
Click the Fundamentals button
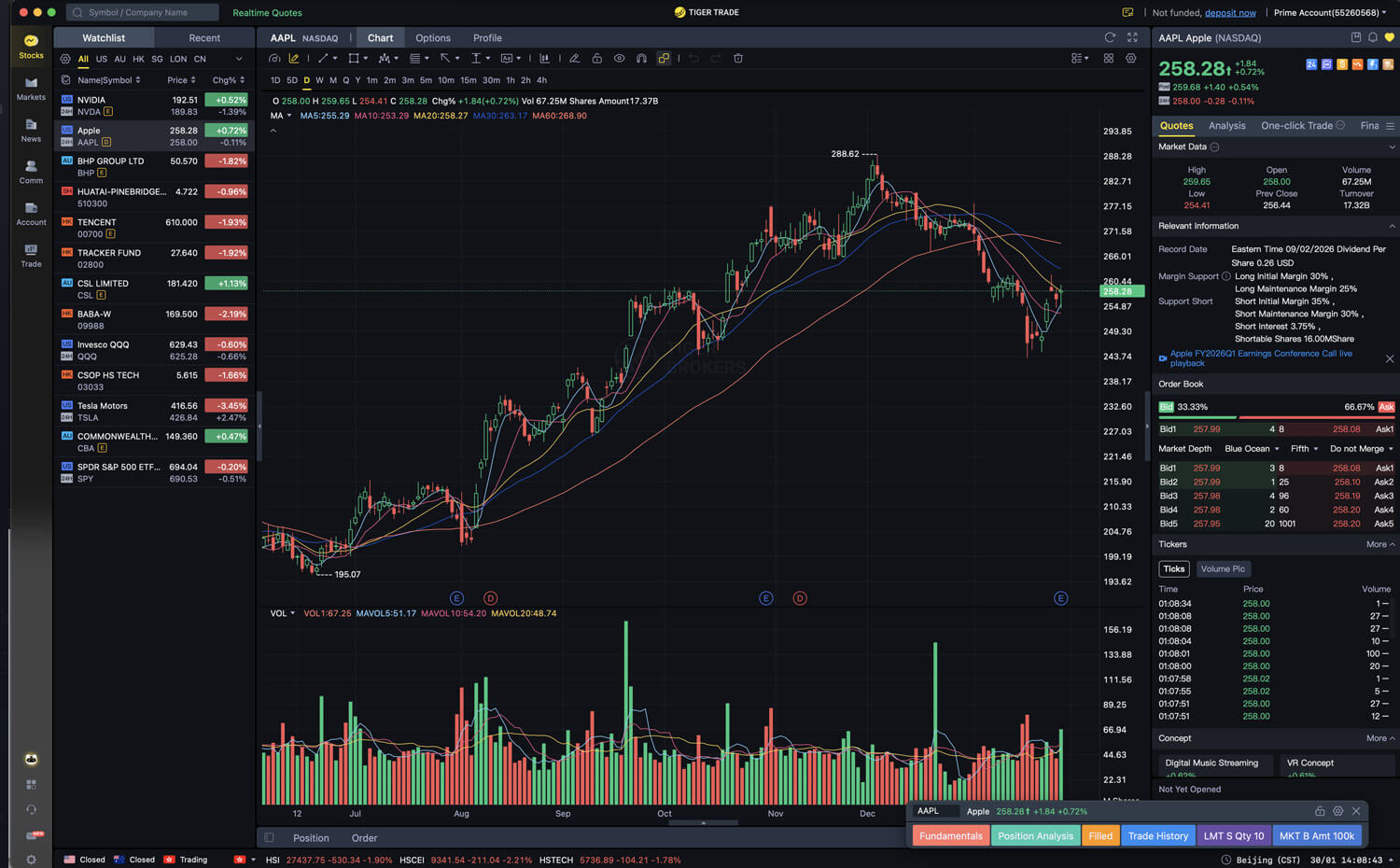(x=950, y=836)
